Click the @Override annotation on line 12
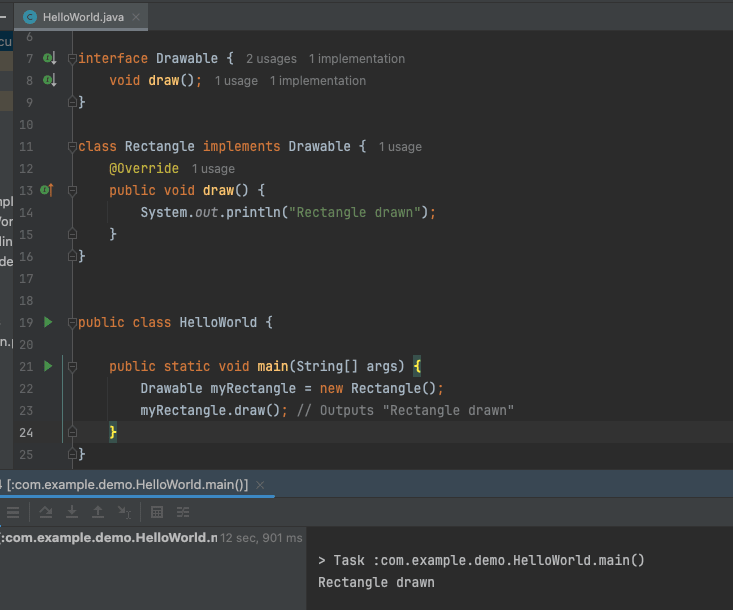This screenshot has height=610, width=733. point(144,168)
